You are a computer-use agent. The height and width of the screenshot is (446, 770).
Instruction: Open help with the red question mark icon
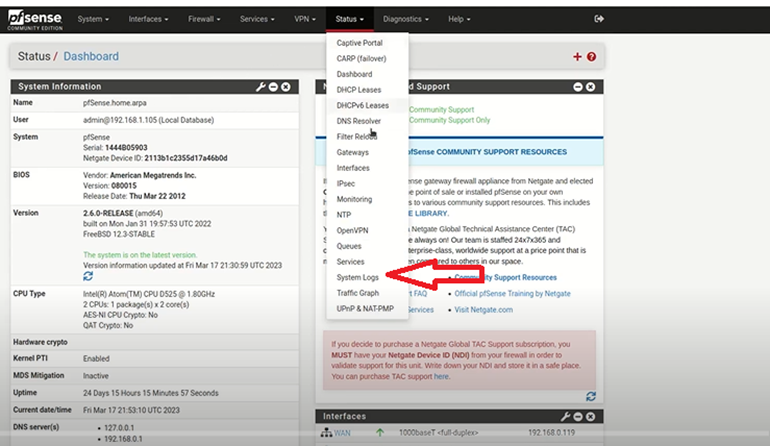click(x=591, y=57)
